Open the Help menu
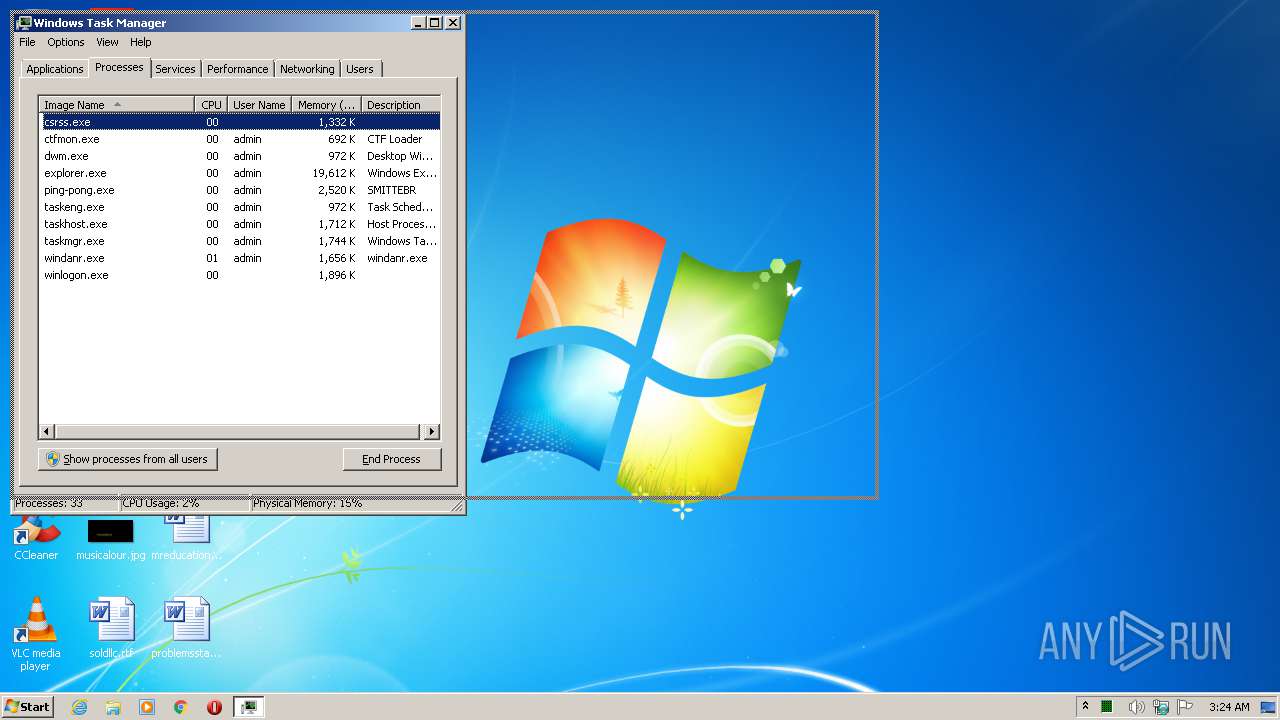The height and width of the screenshot is (720, 1280). click(x=141, y=42)
